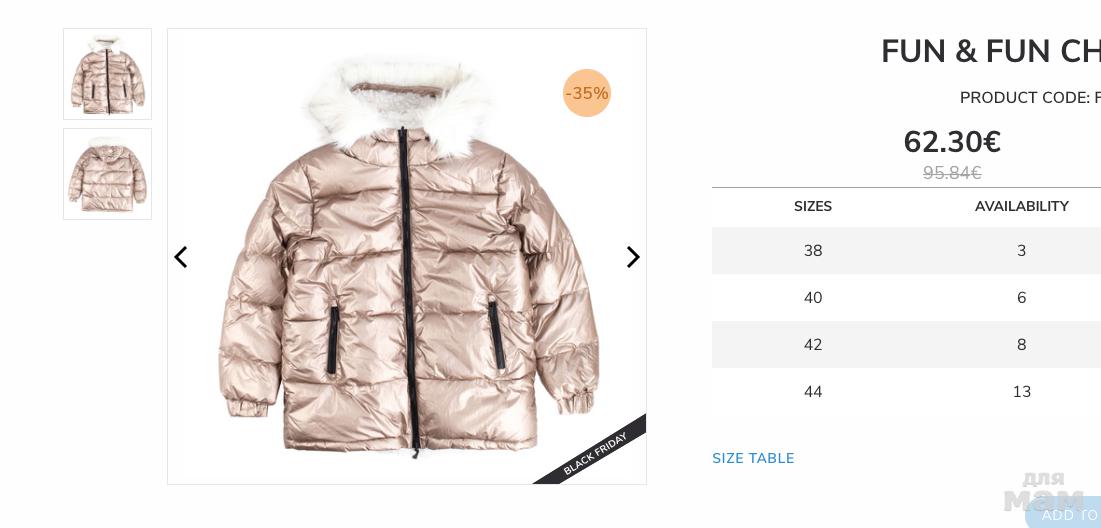Click the next image arrow
1101x528 pixels.
pyautogui.click(x=633, y=257)
